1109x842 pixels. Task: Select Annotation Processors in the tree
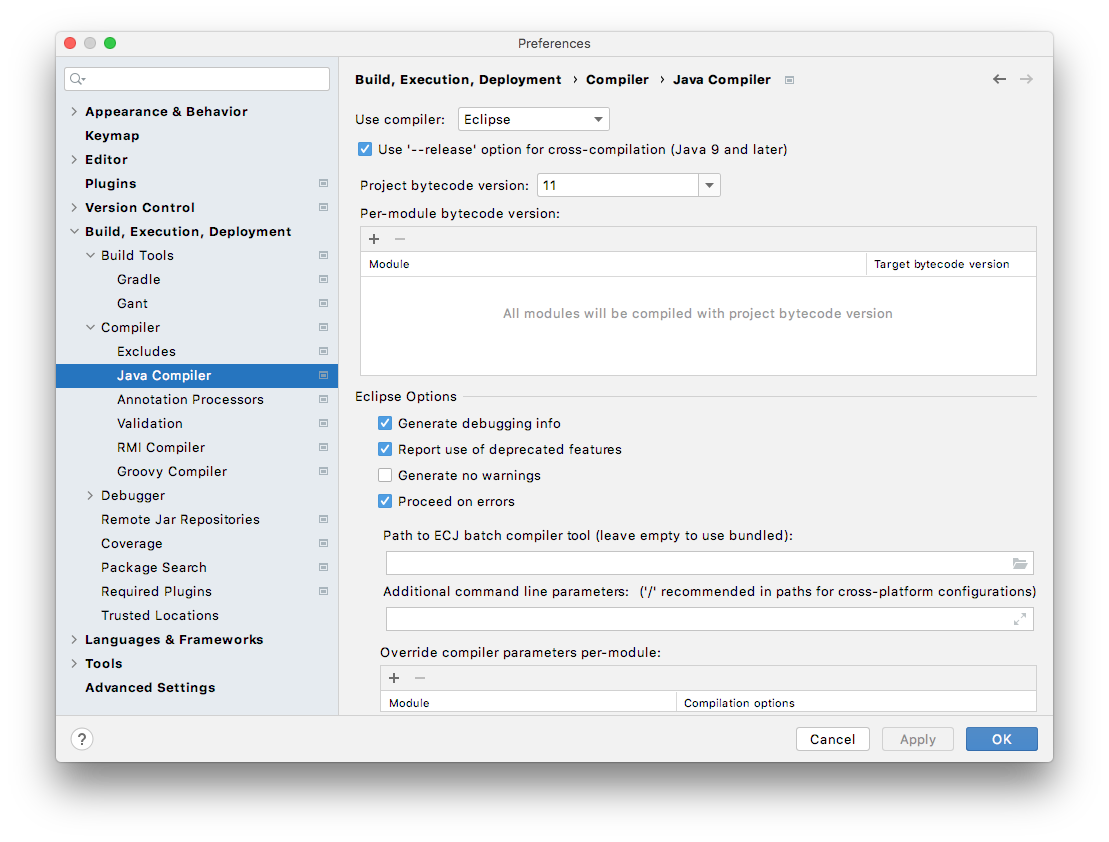click(190, 400)
